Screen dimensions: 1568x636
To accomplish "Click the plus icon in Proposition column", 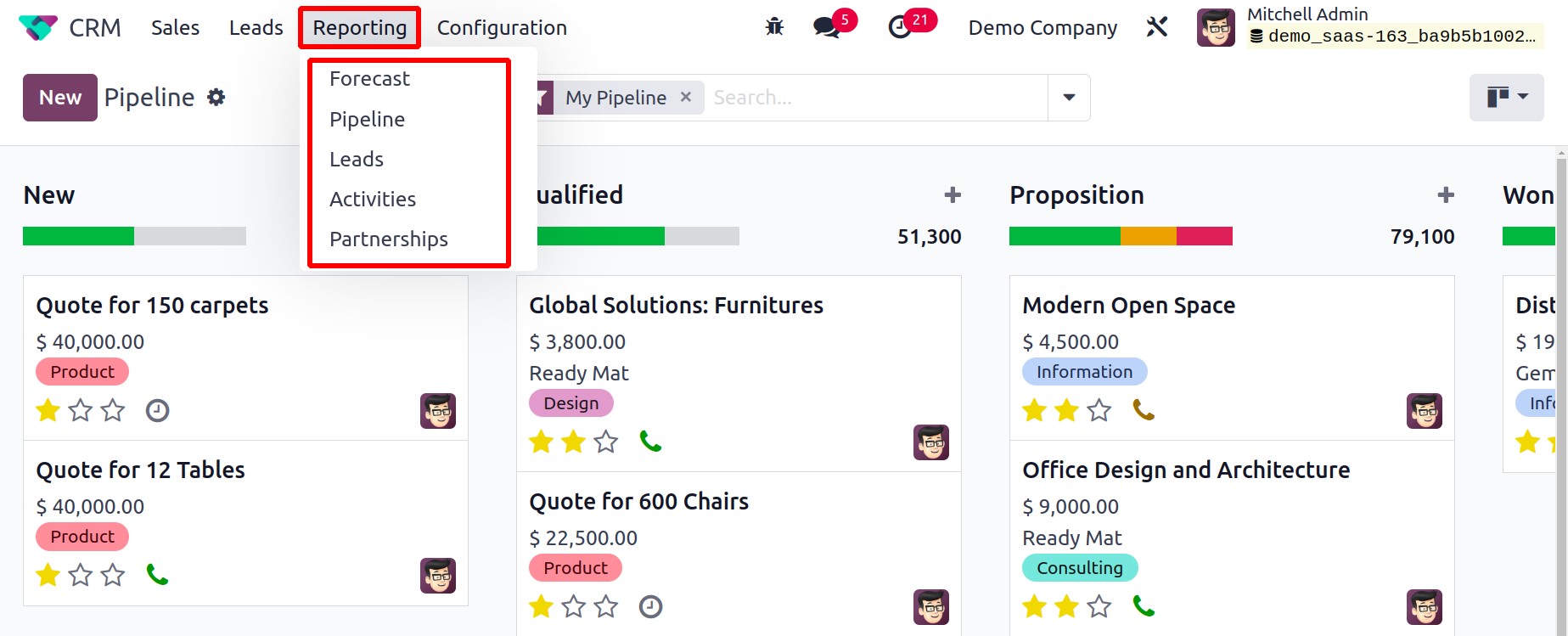I will pyautogui.click(x=1446, y=195).
